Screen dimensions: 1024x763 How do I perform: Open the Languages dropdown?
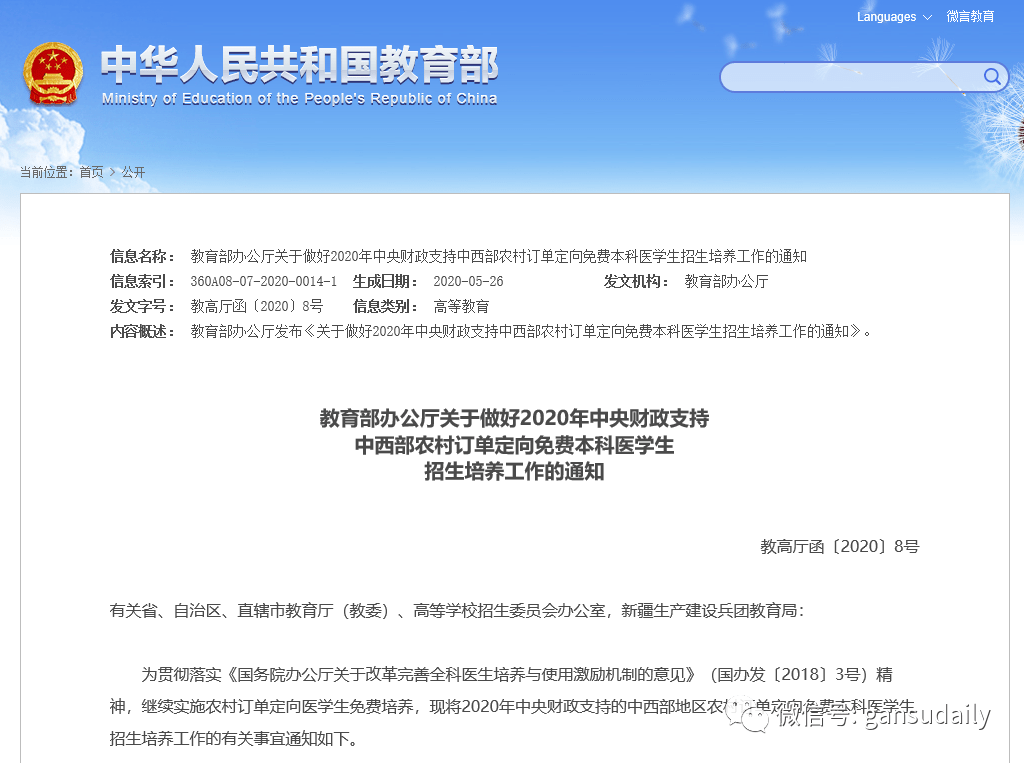click(x=893, y=17)
